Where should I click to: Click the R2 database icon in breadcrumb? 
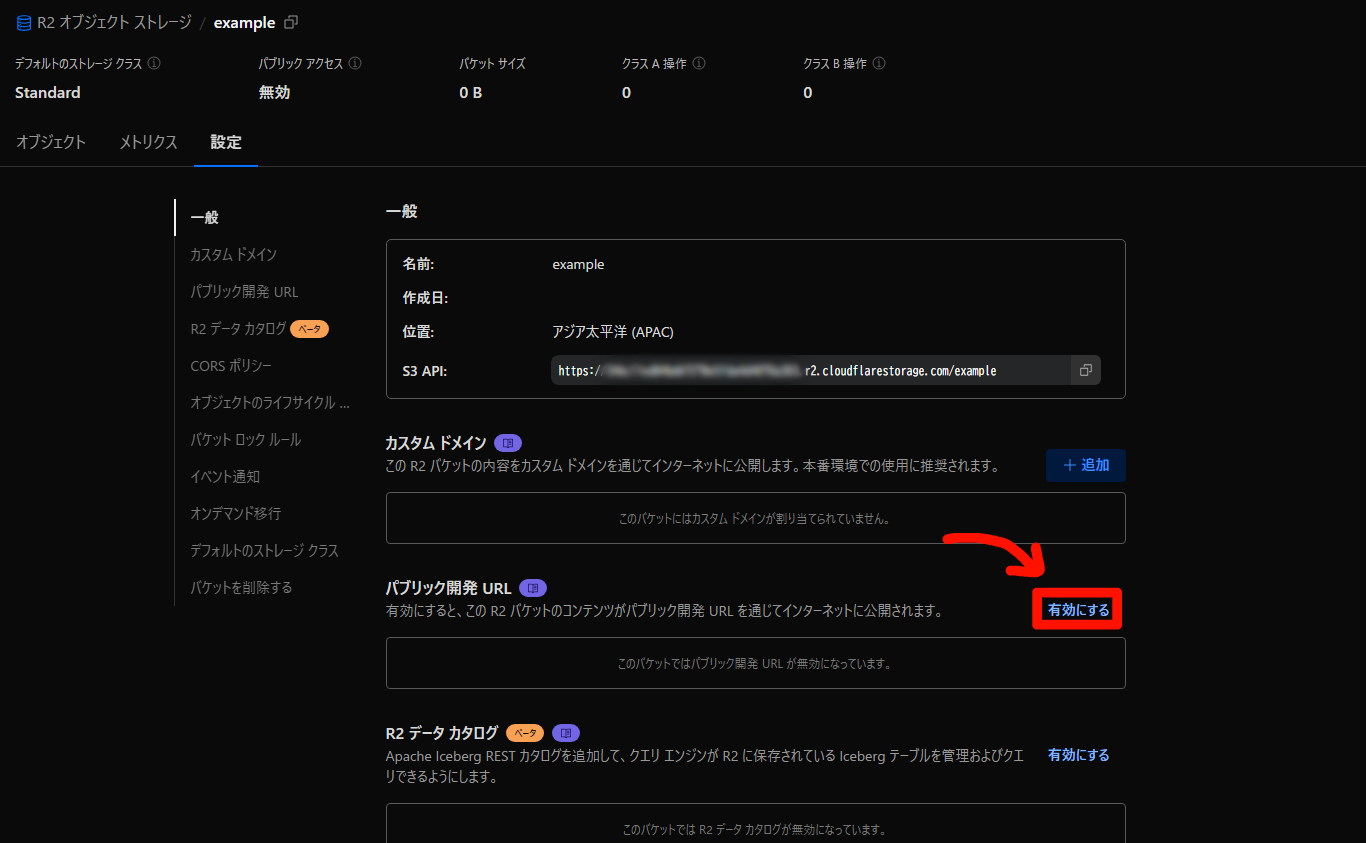tap(24, 23)
